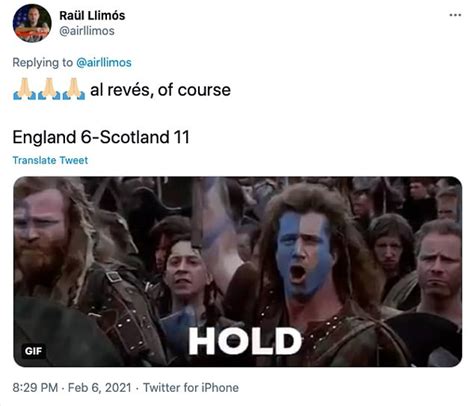Open the Twitter for iPhone source link
474x406 pixels.
(x=191, y=388)
